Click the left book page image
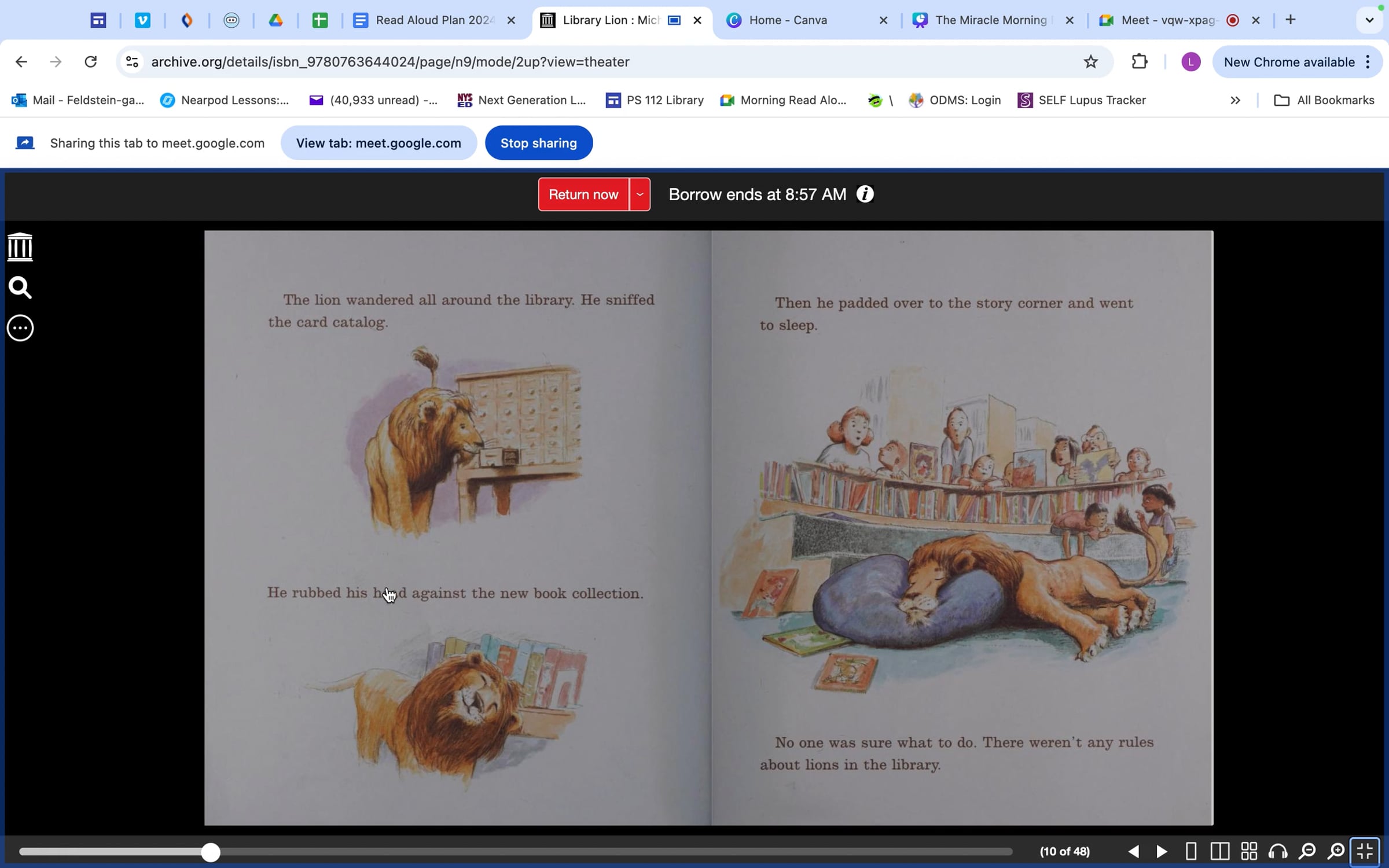 [x=458, y=528]
